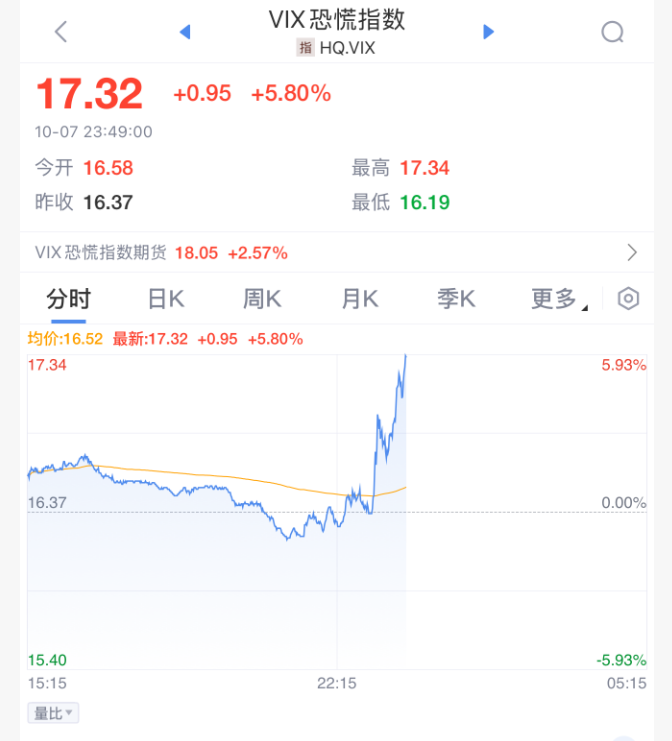This screenshot has height=741, width=672.
Task: Go to next index with right triangle
Action: pos(489,32)
